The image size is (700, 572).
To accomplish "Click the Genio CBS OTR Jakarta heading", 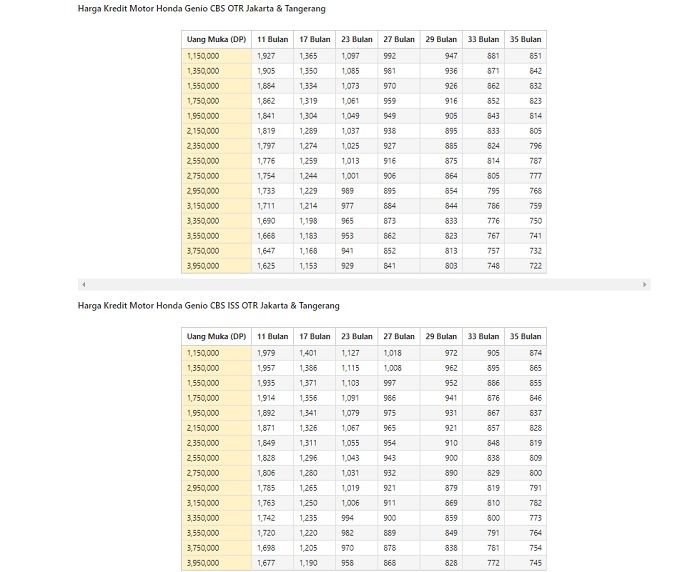I will (x=201, y=8).
